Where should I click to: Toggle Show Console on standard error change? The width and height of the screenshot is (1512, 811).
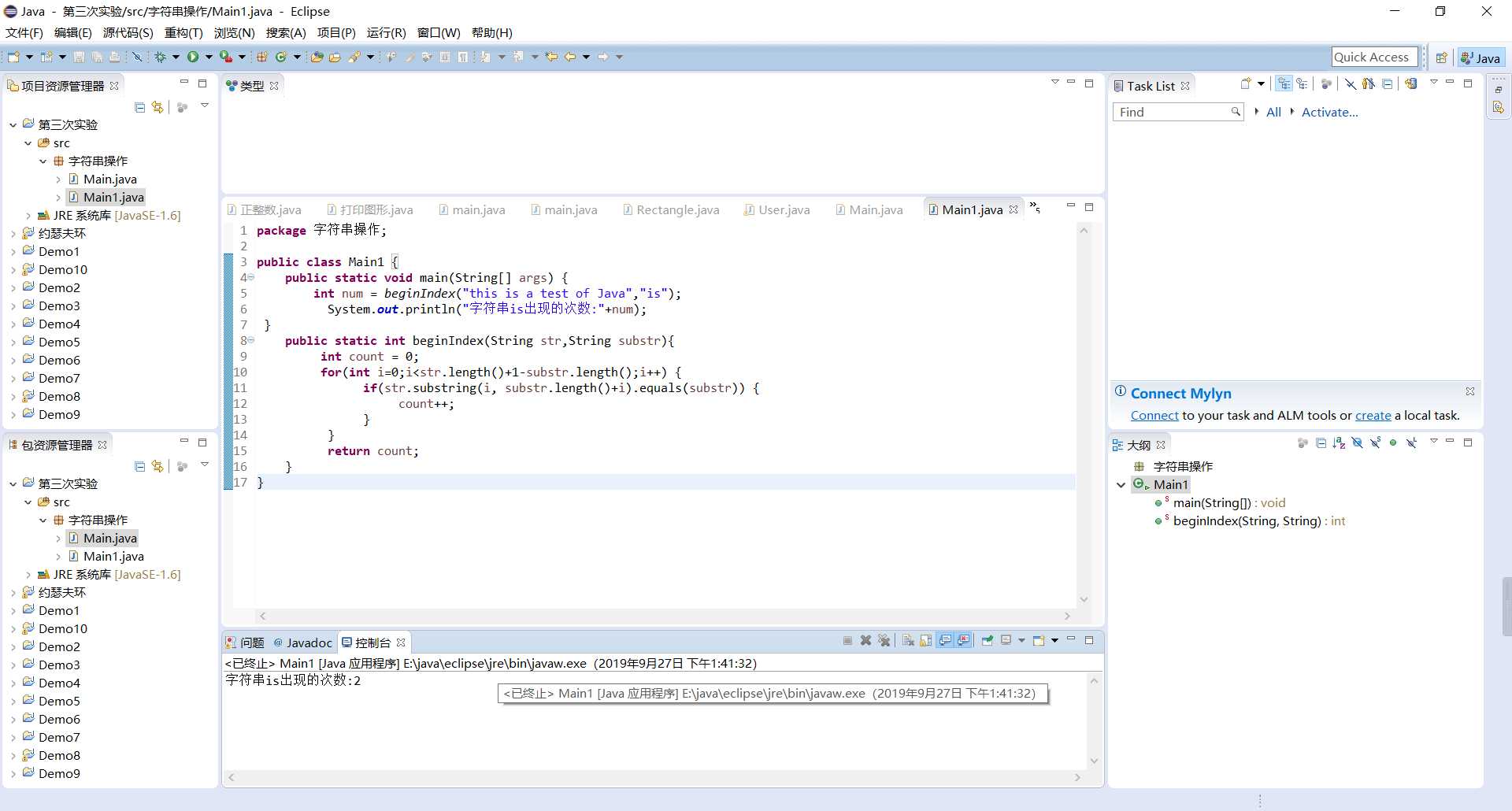[x=963, y=640]
